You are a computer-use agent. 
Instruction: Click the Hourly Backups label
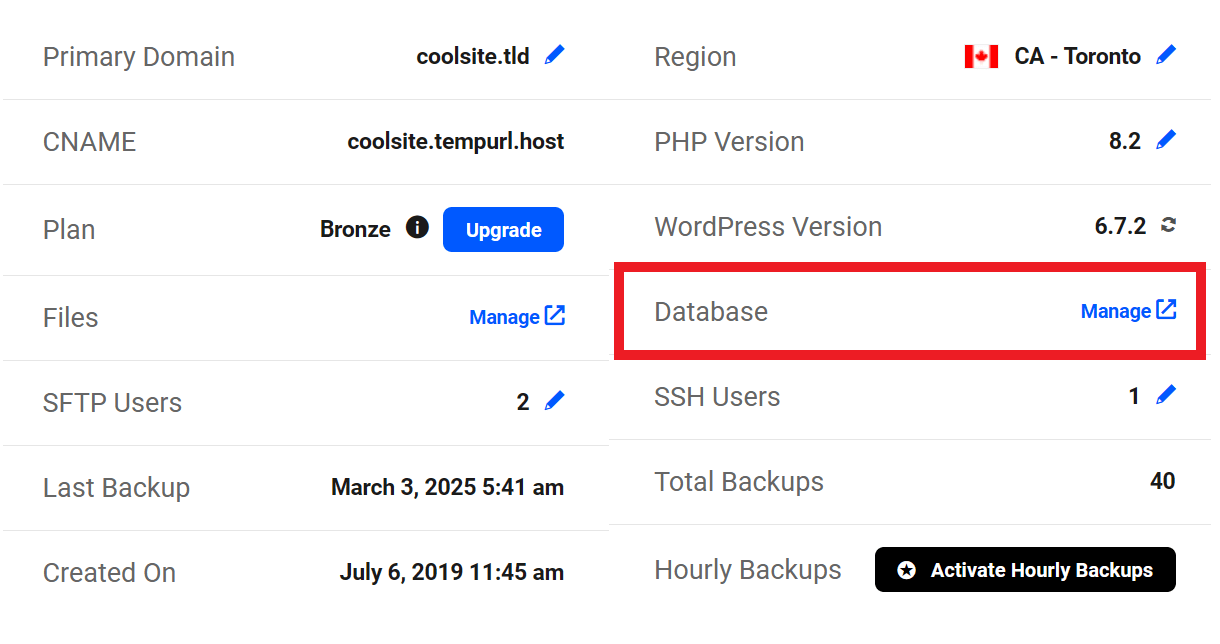click(748, 570)
